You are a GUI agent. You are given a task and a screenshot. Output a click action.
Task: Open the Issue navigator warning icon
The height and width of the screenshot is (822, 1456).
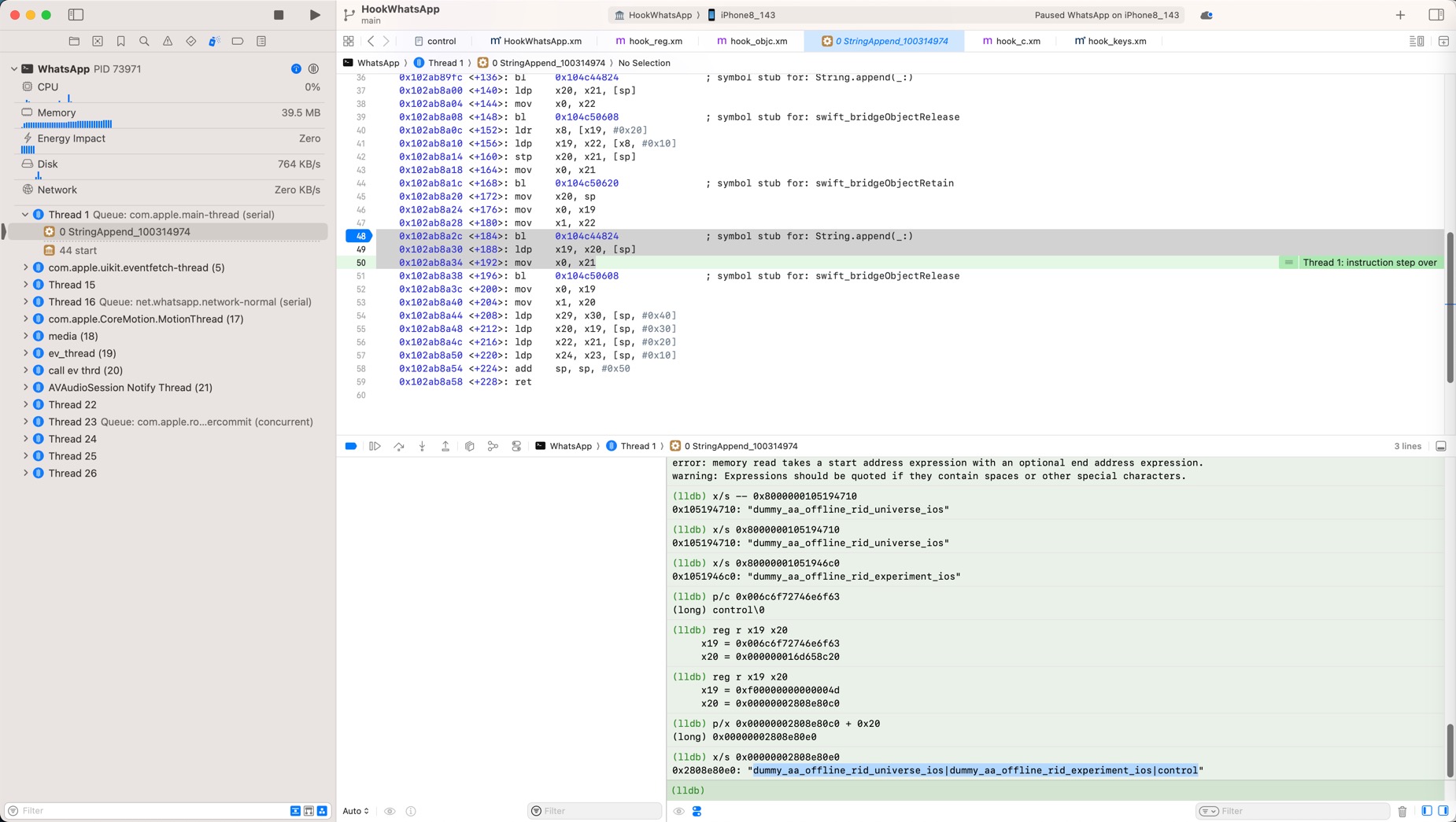pyautogui.click(x=168, y=41)
